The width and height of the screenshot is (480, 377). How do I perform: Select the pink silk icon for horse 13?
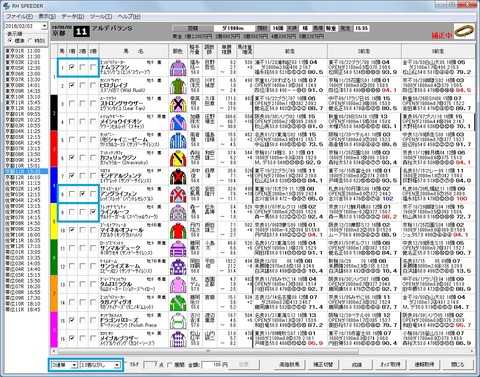tap(178, 285)
